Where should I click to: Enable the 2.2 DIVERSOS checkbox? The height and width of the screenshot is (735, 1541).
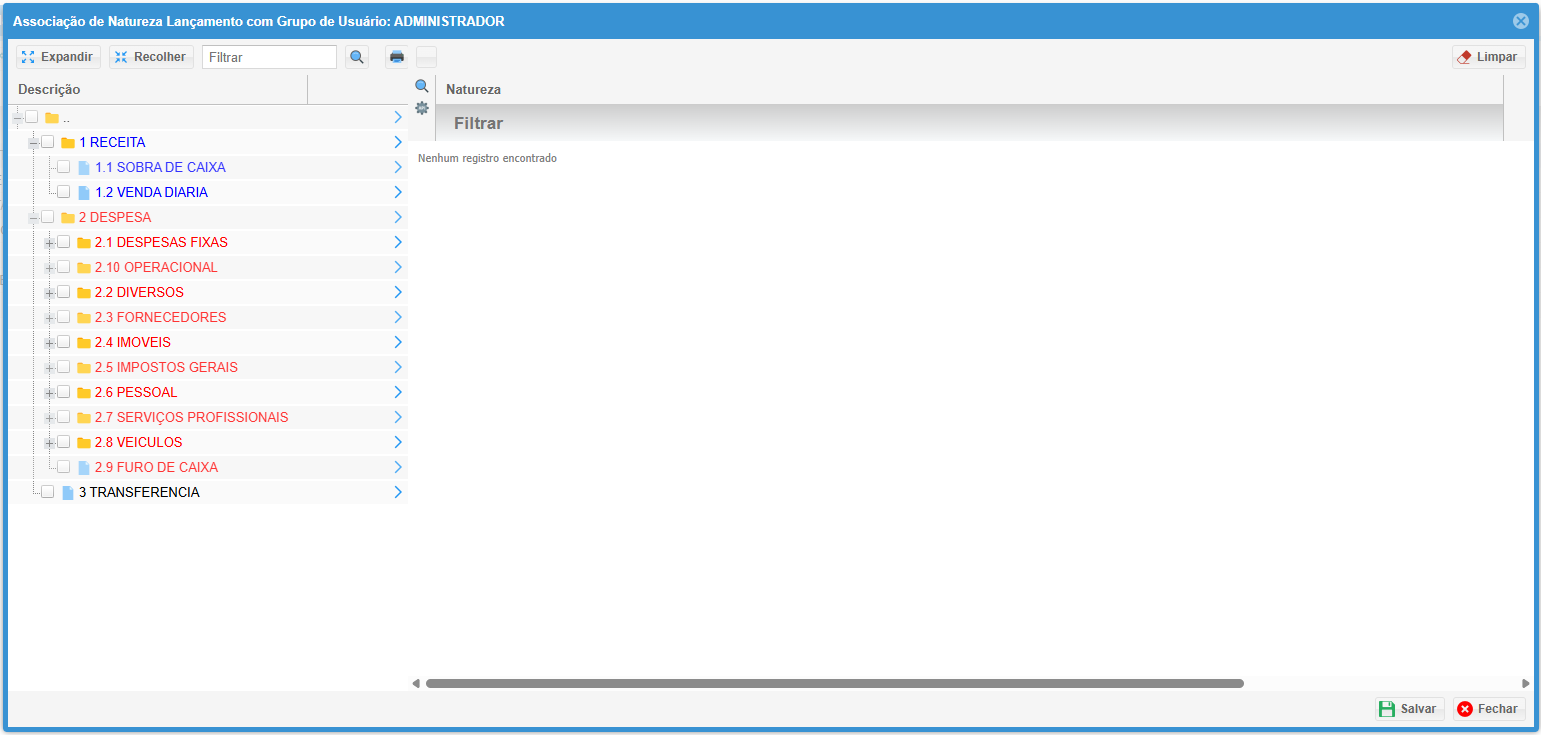pos(64,292)
